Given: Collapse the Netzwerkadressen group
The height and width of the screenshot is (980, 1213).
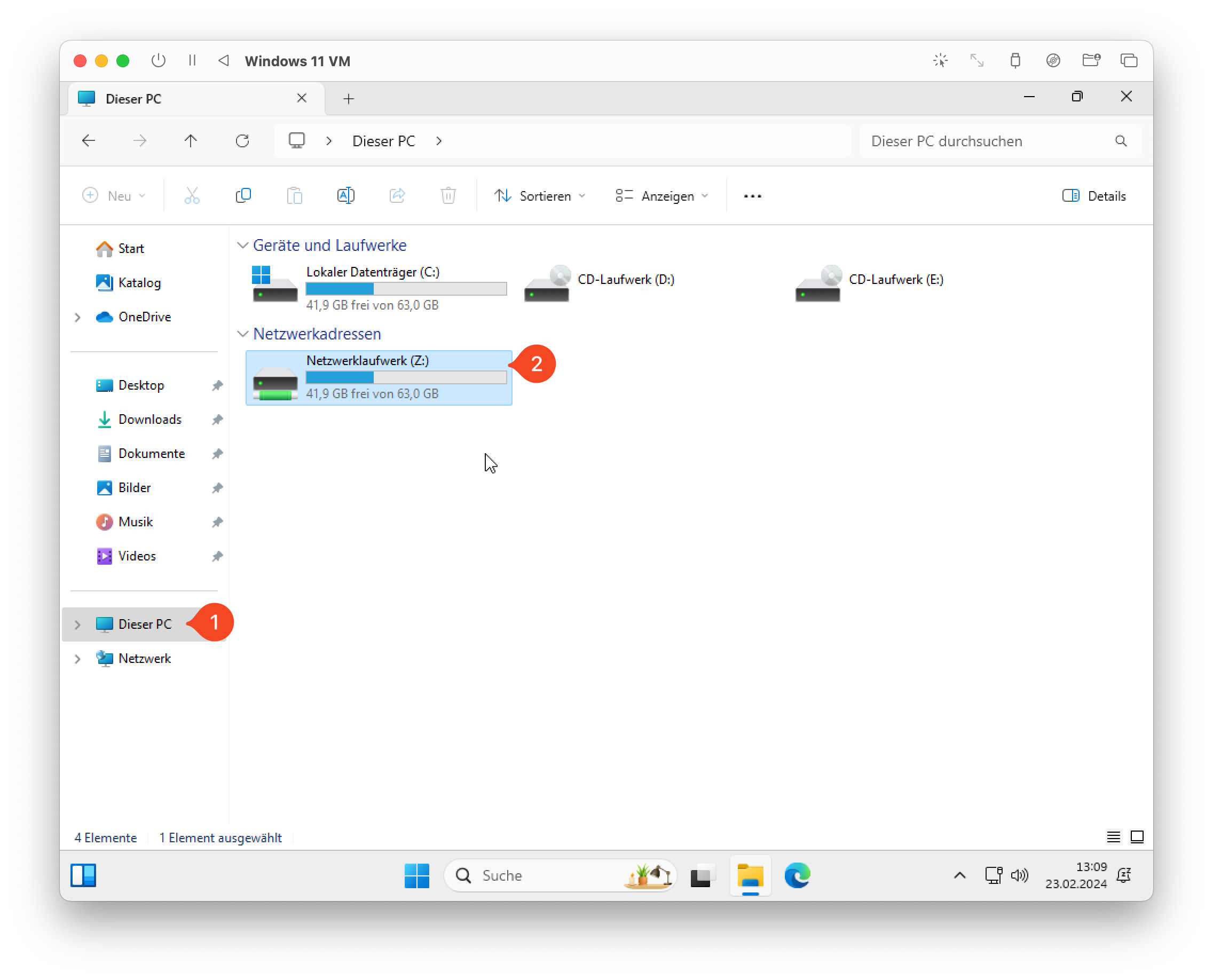Looking at the screenshot, I should tap(243, 334).
